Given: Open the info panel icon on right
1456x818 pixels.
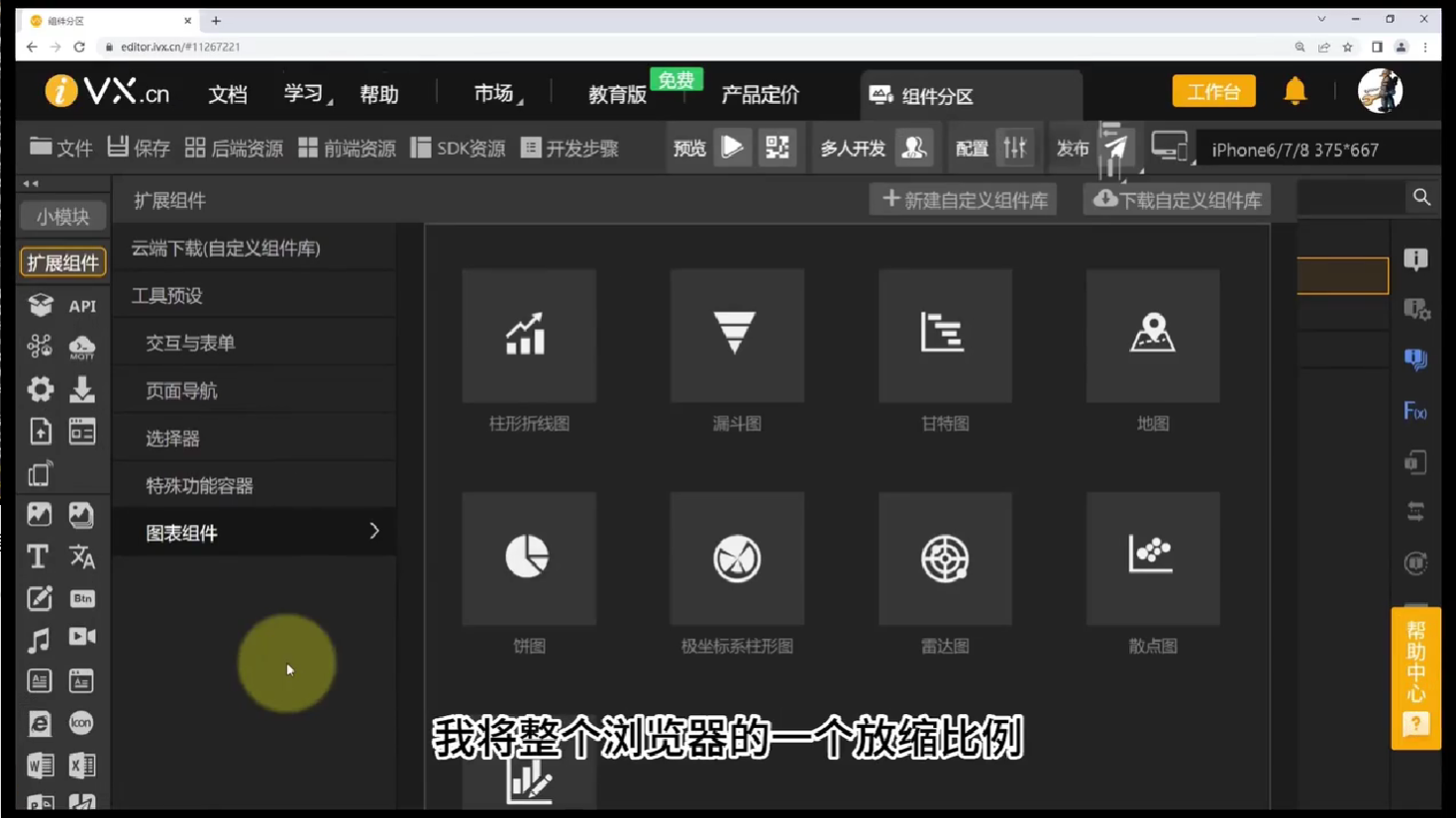Looking at the screenshot, I should pos(1415,259).
